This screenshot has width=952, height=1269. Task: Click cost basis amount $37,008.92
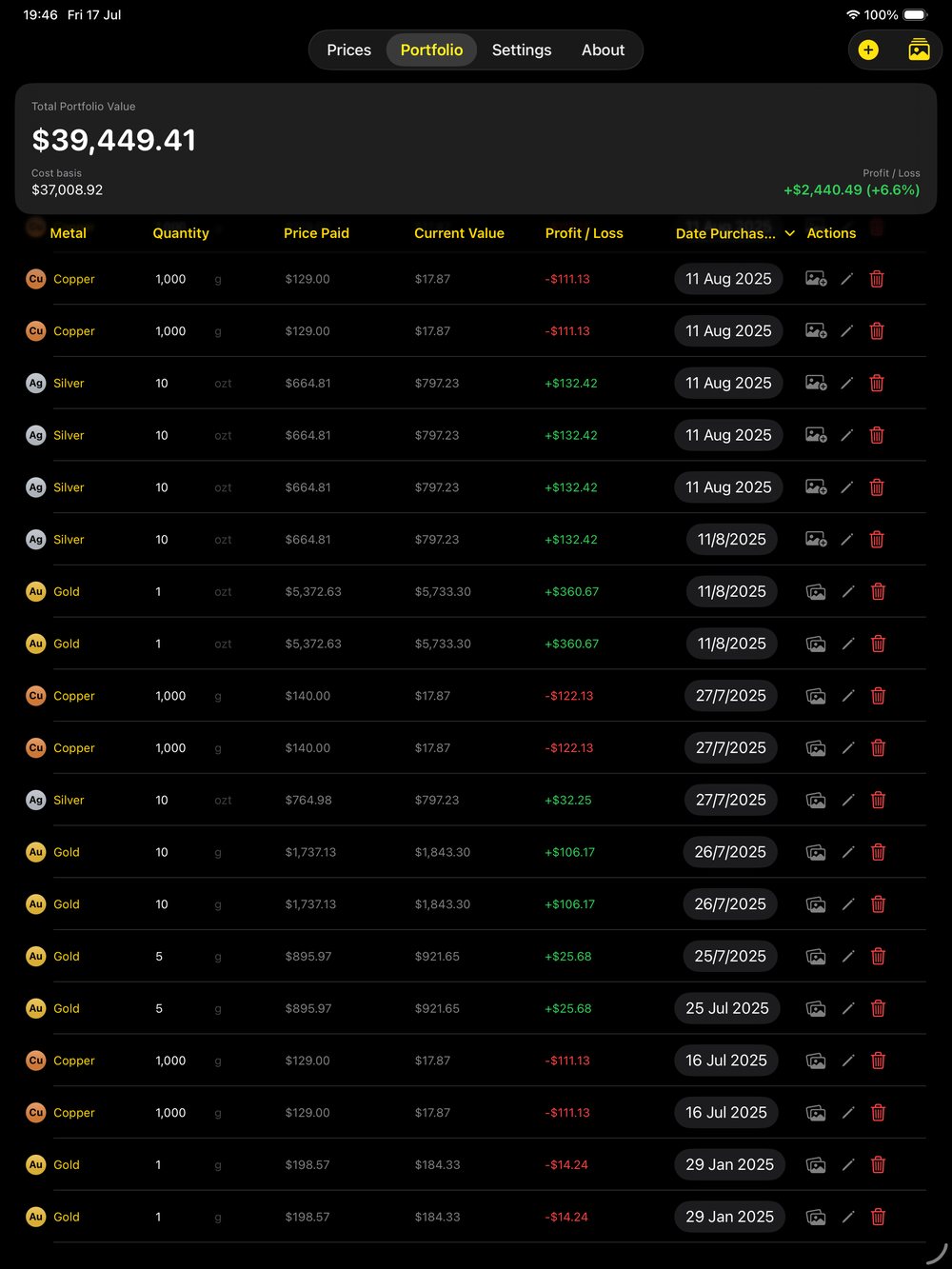[67, 189]
